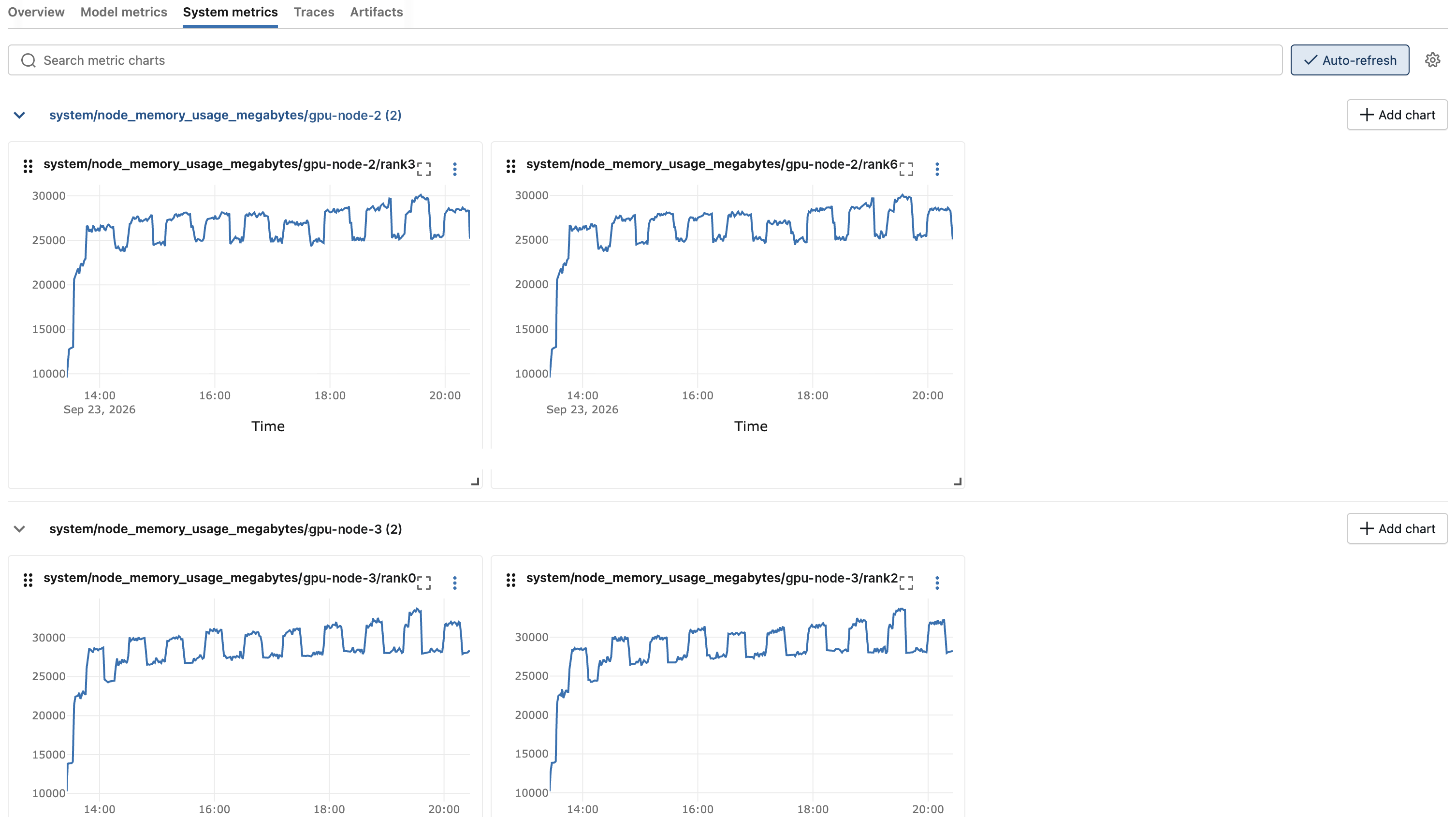The width and height of the screenshot is (1456, 817).
Task: Open the Overview tab
Action: click(36, 12)
